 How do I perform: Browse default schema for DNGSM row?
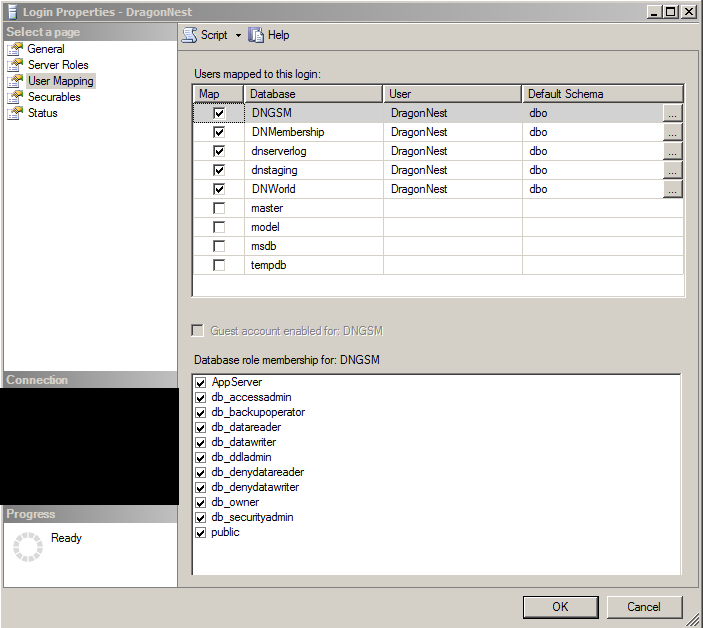[x=673, y=113]
